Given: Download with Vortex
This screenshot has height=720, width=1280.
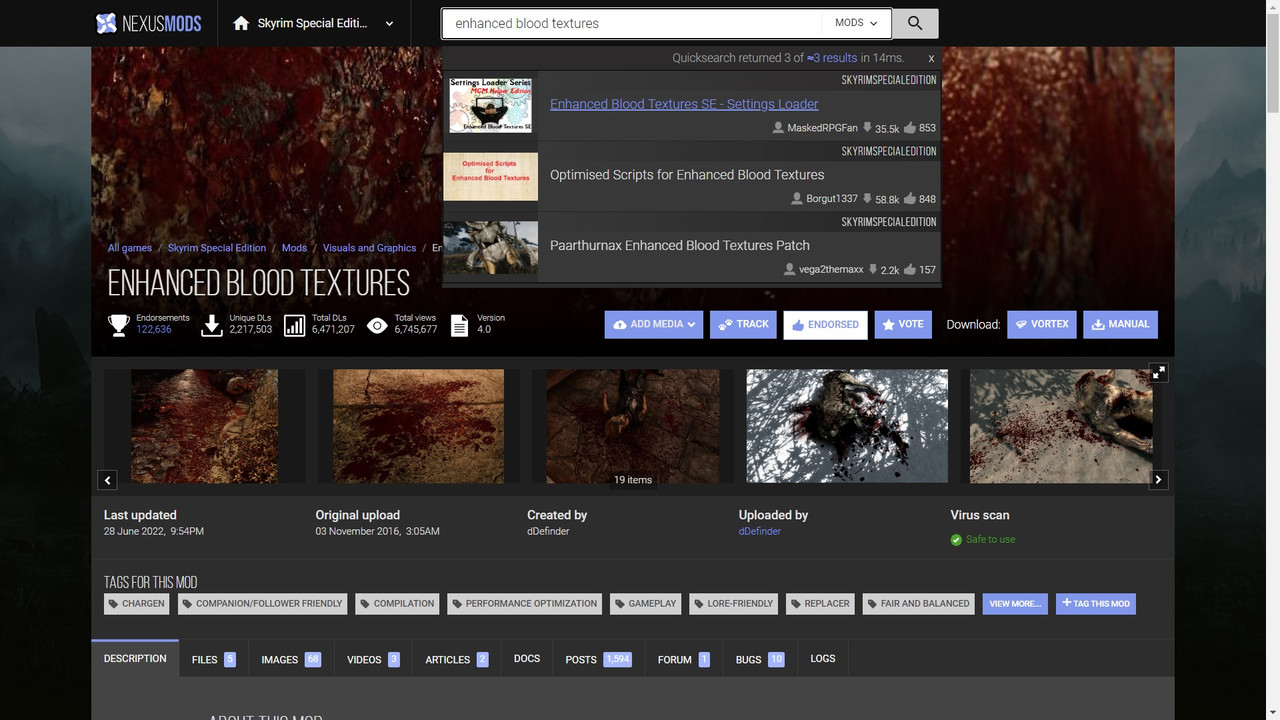Looking at the screenshot, I should coord(1042,324).
